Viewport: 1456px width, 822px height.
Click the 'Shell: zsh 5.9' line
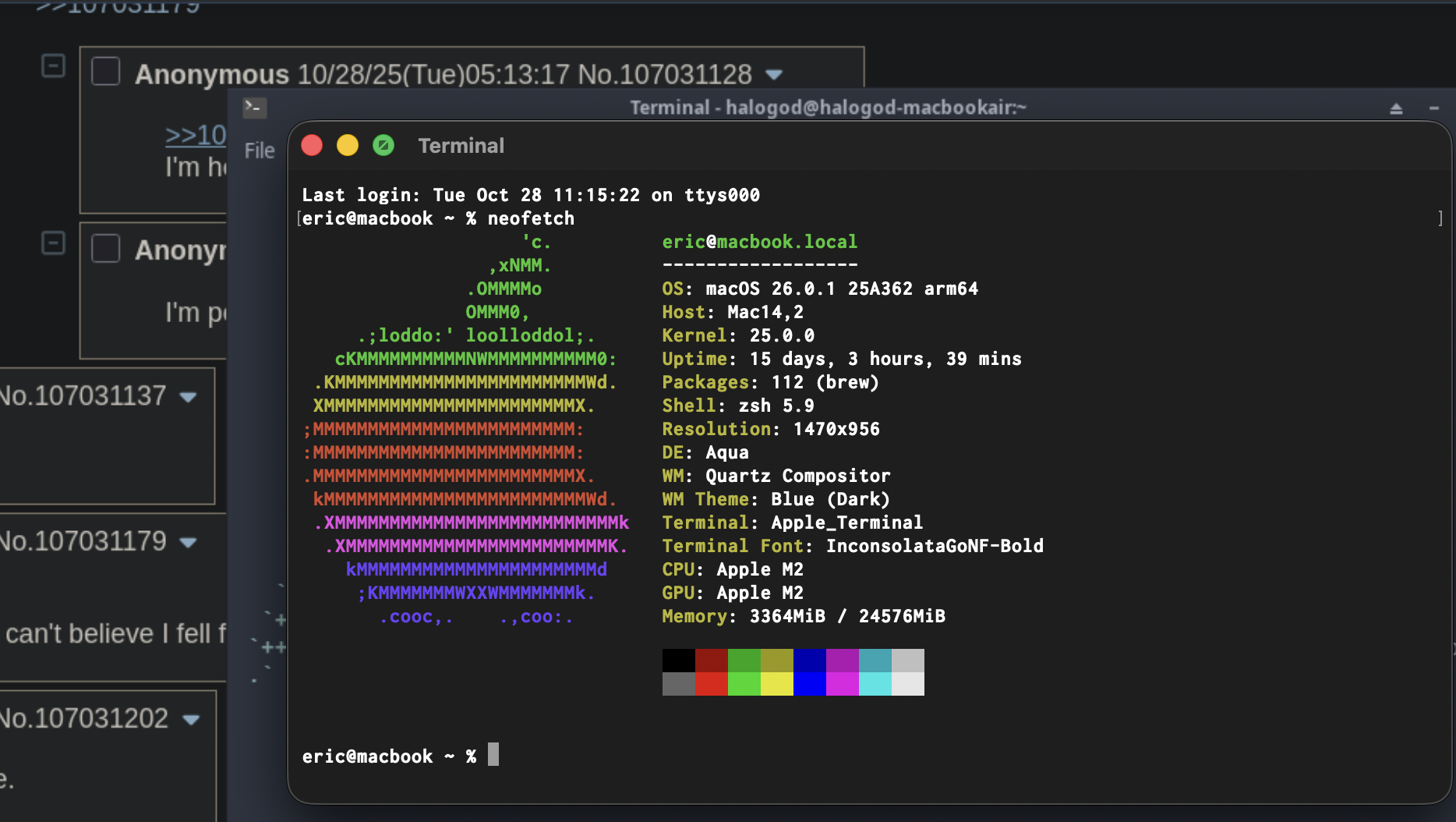coord(738,406)
